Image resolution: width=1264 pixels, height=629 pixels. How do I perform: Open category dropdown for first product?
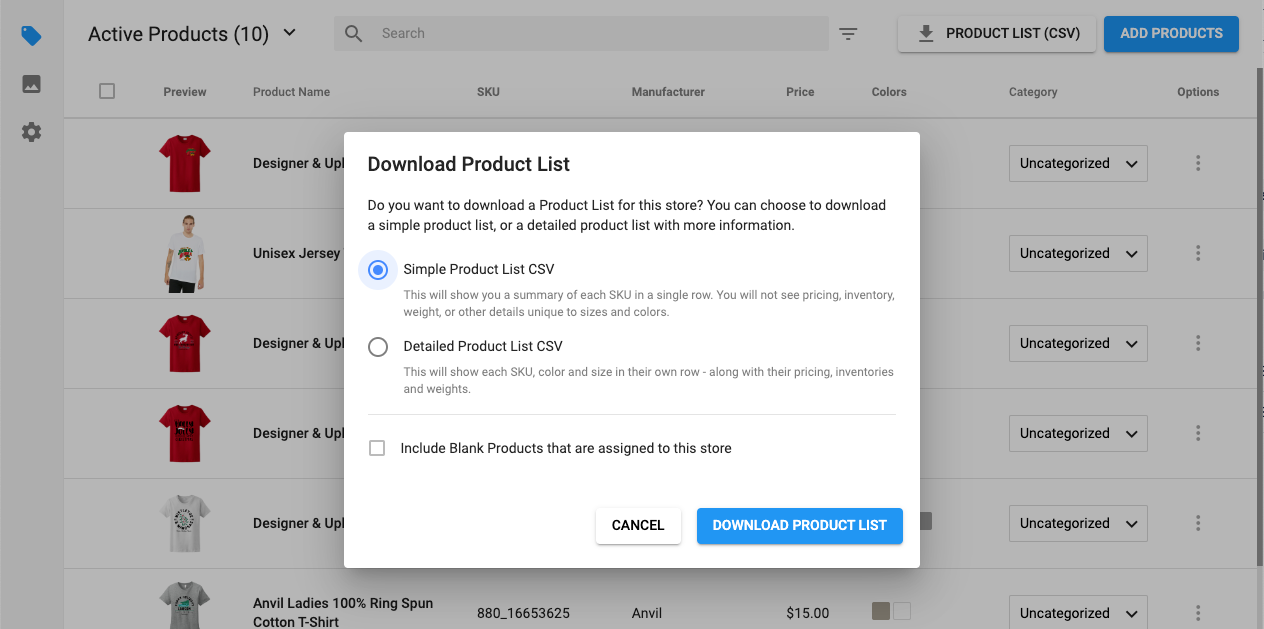pos(1077,164)
